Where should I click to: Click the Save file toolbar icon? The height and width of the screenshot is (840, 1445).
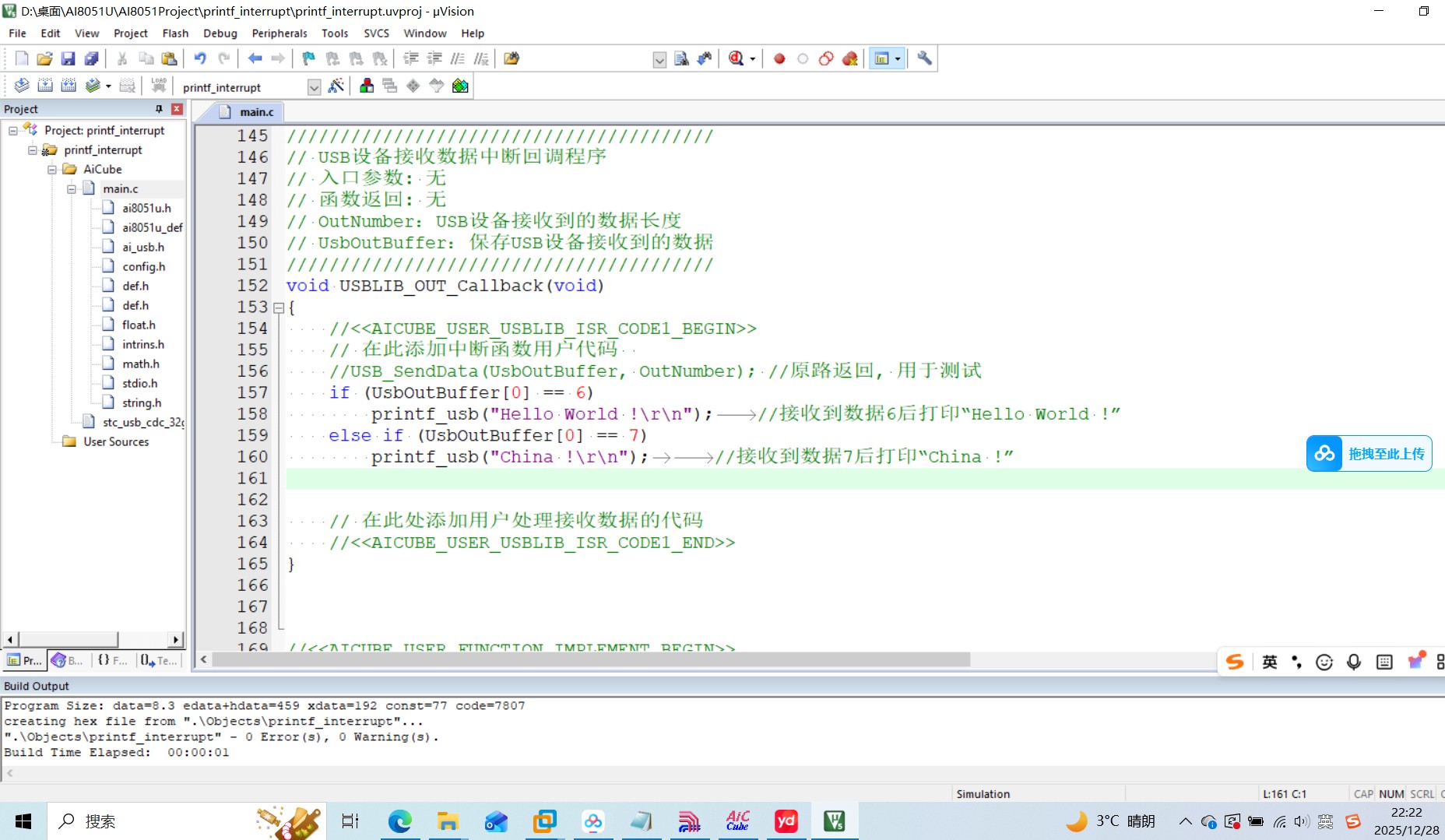68,58
